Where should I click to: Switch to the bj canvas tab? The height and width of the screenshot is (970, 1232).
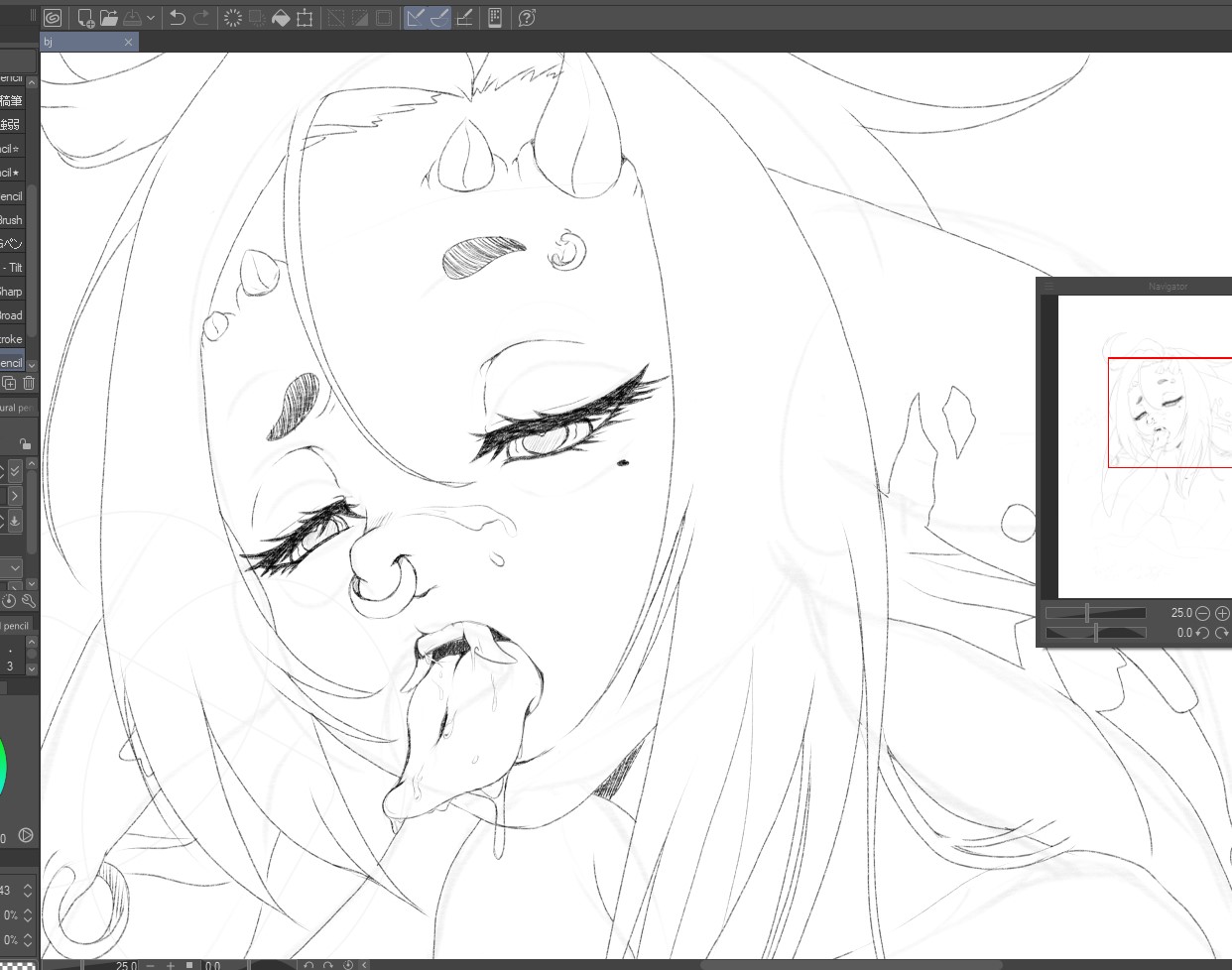click(79, 42)
